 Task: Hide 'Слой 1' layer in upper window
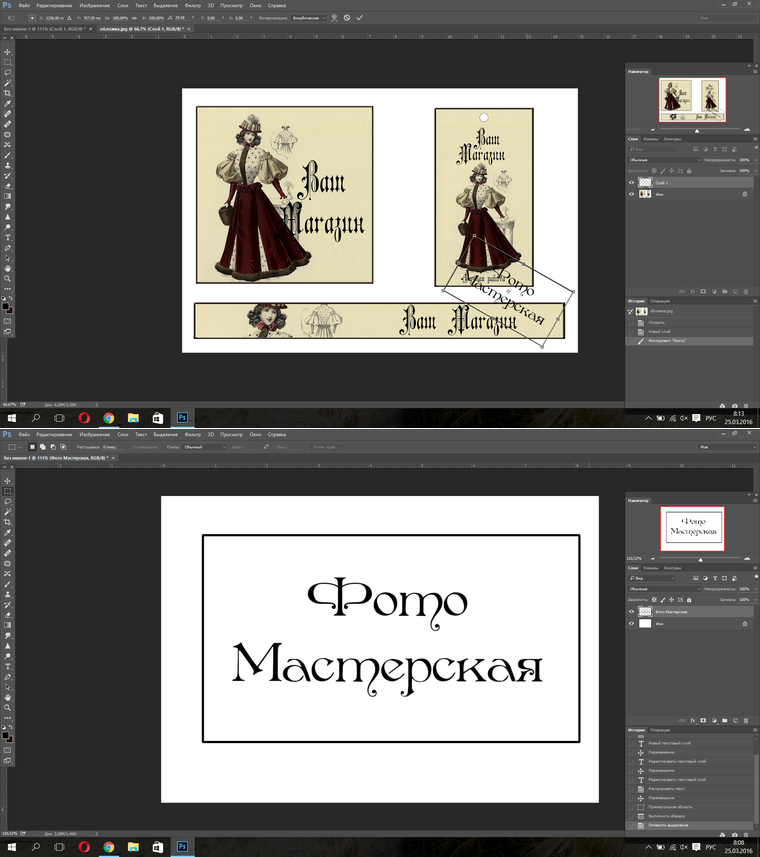(632, 183)
